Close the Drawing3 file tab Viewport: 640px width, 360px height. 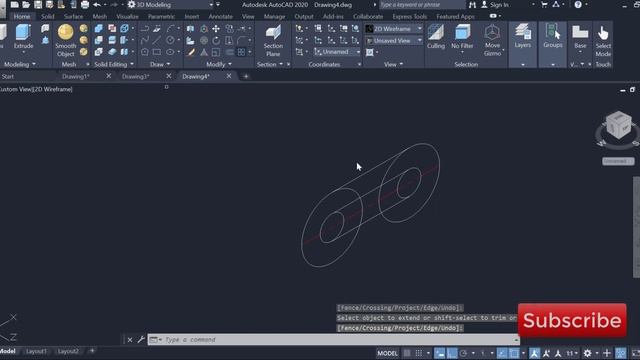click(x=169, y=76)
